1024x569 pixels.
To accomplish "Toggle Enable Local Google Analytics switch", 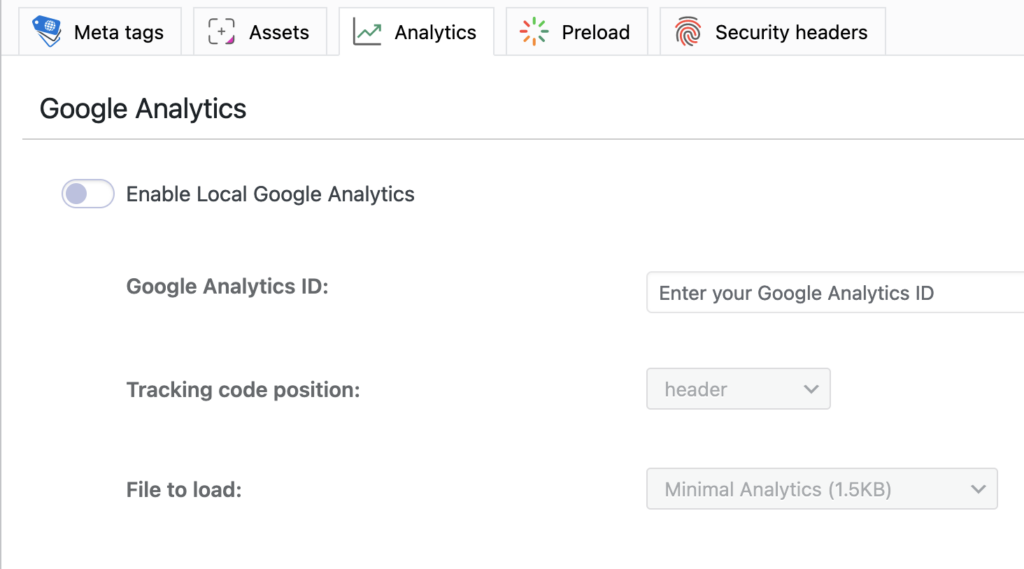I will click(x=88, y=193).
